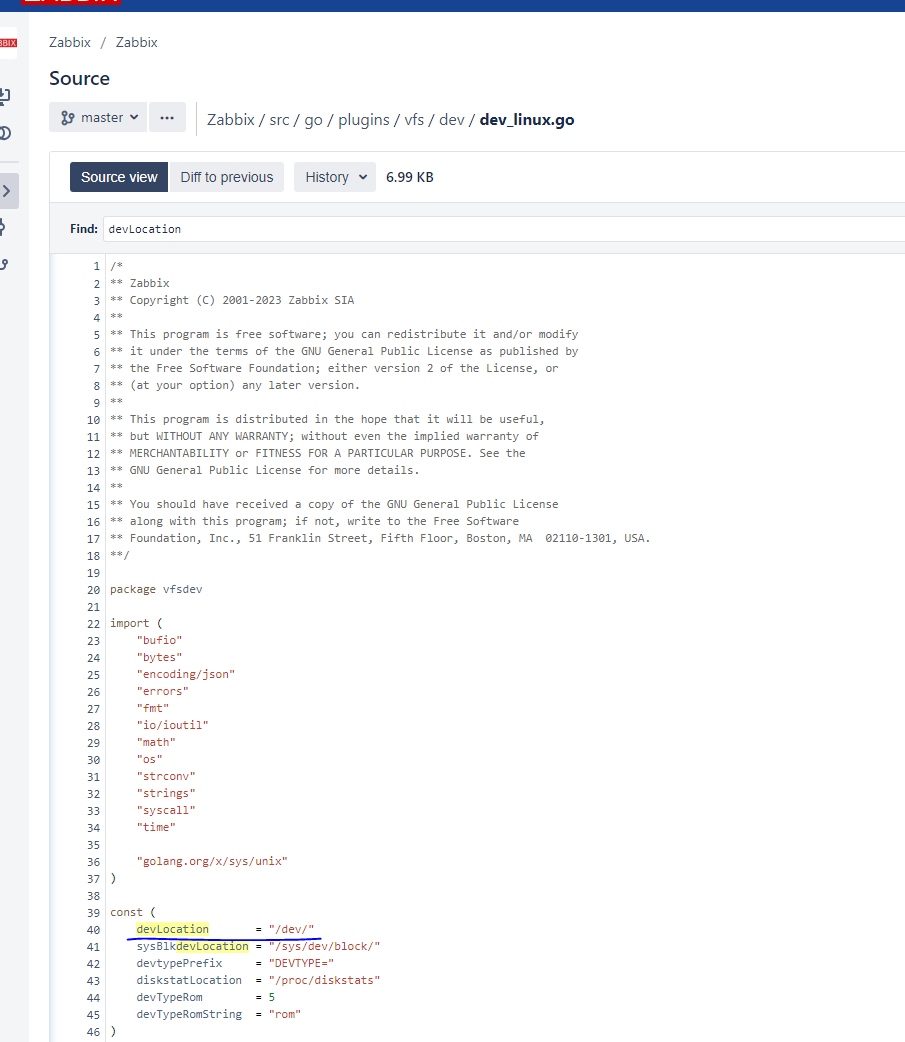This screenshot has width=905, height=1042.
Task: Open the dev folder in file path
Action: [x=451, y=120]
